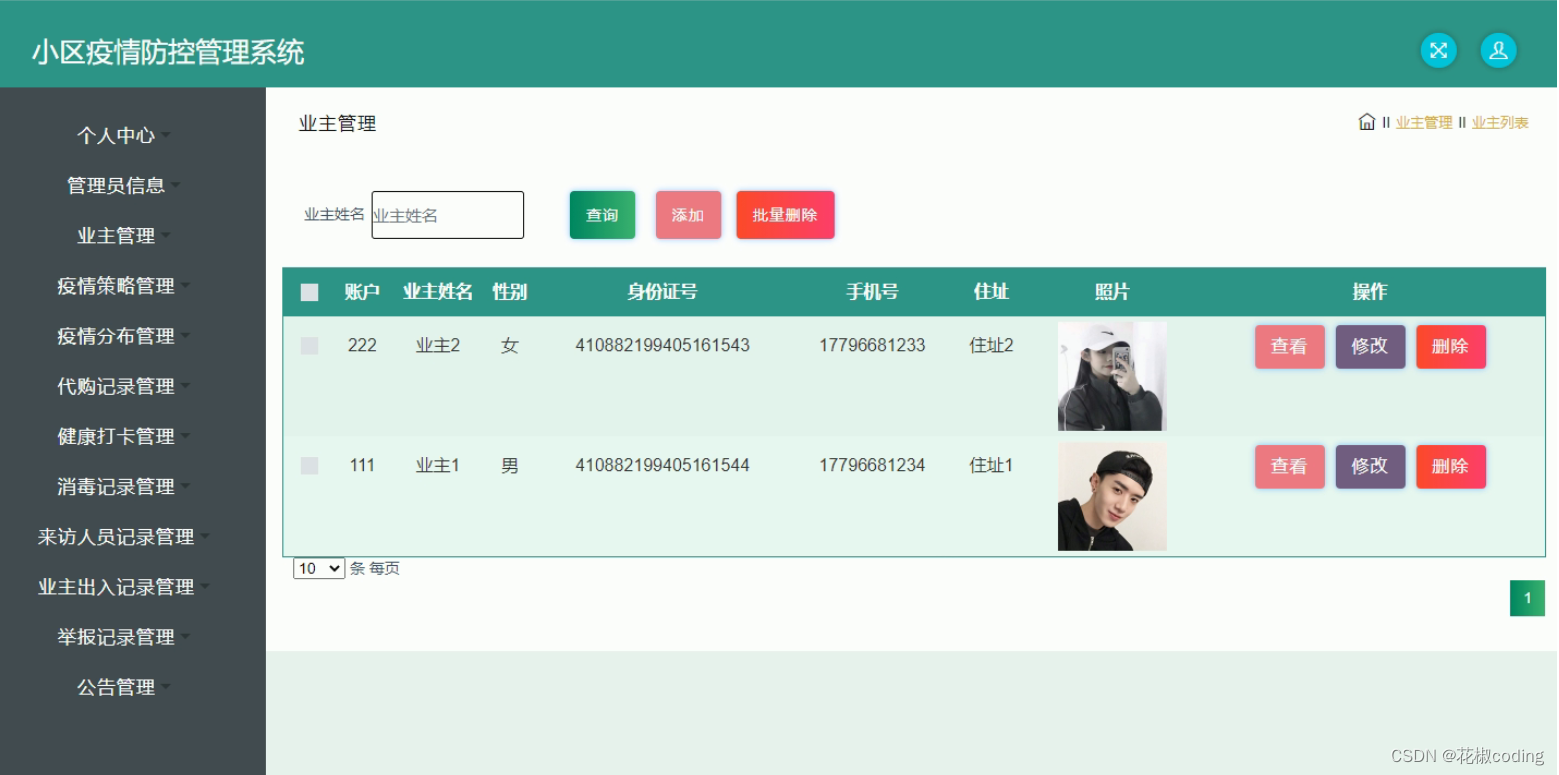Click the 住址 column header
This screenshot has height=775, width=1559.
coord(991,292)
